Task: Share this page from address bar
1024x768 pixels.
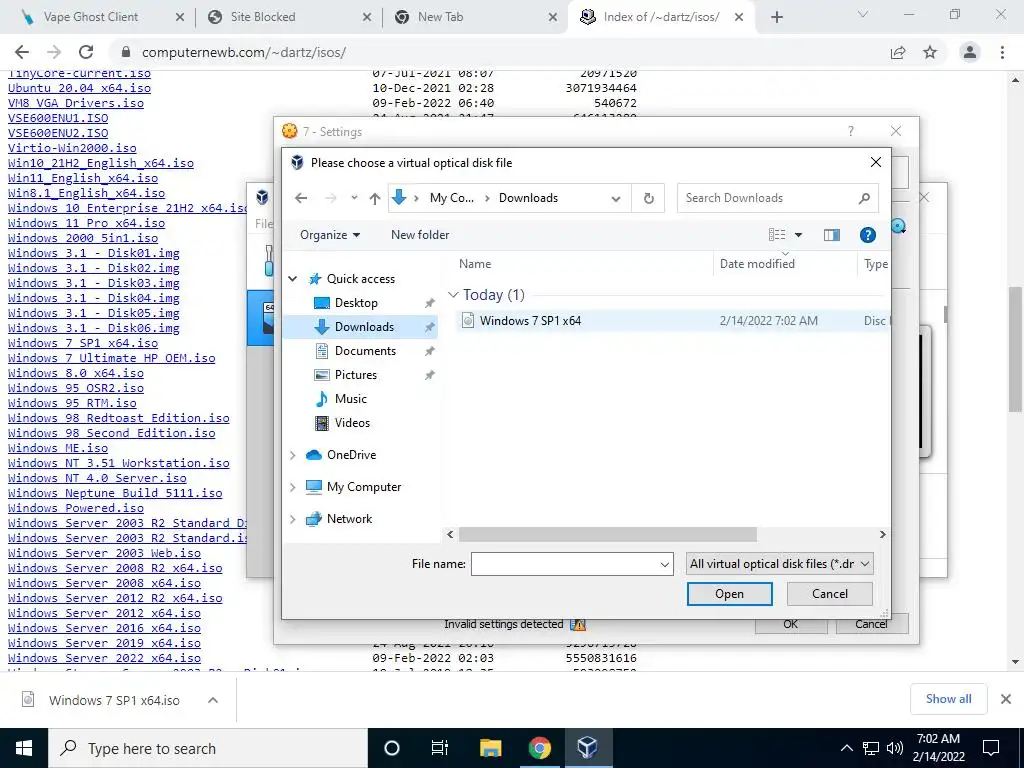Action: 898,52
